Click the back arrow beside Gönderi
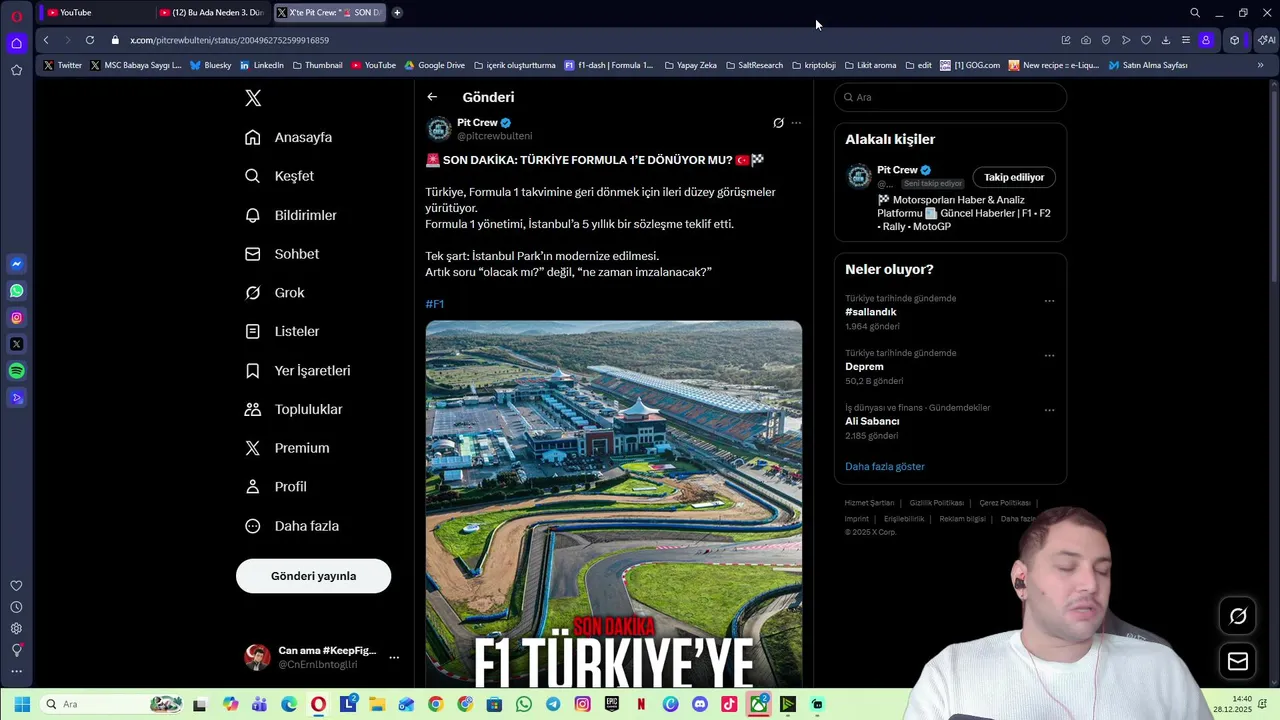1280x720 pixels. click(432, 97)
